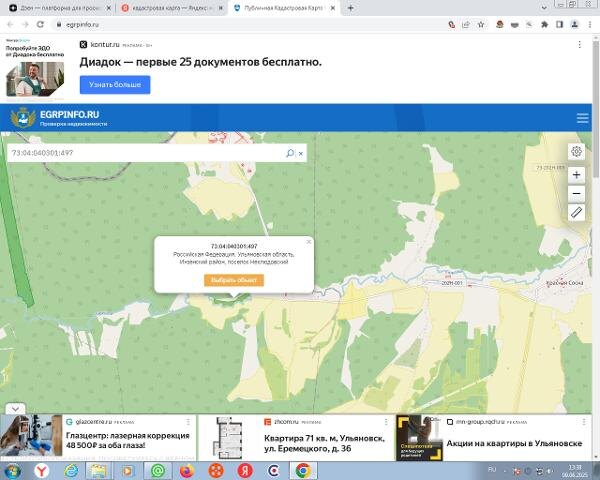The height and width of the screenshot is (480, 600).
Task: Open the EGRPINFO hamburger menu
Action: tap(582, 118)
